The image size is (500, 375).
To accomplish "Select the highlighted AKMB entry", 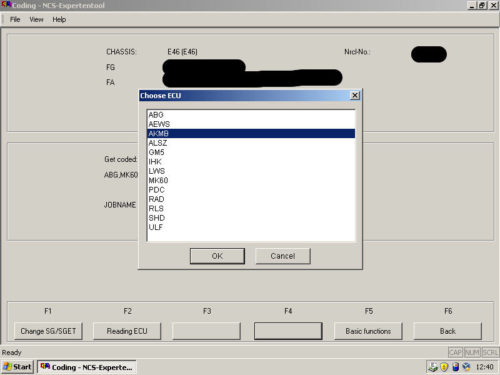I will coord(251,133).
